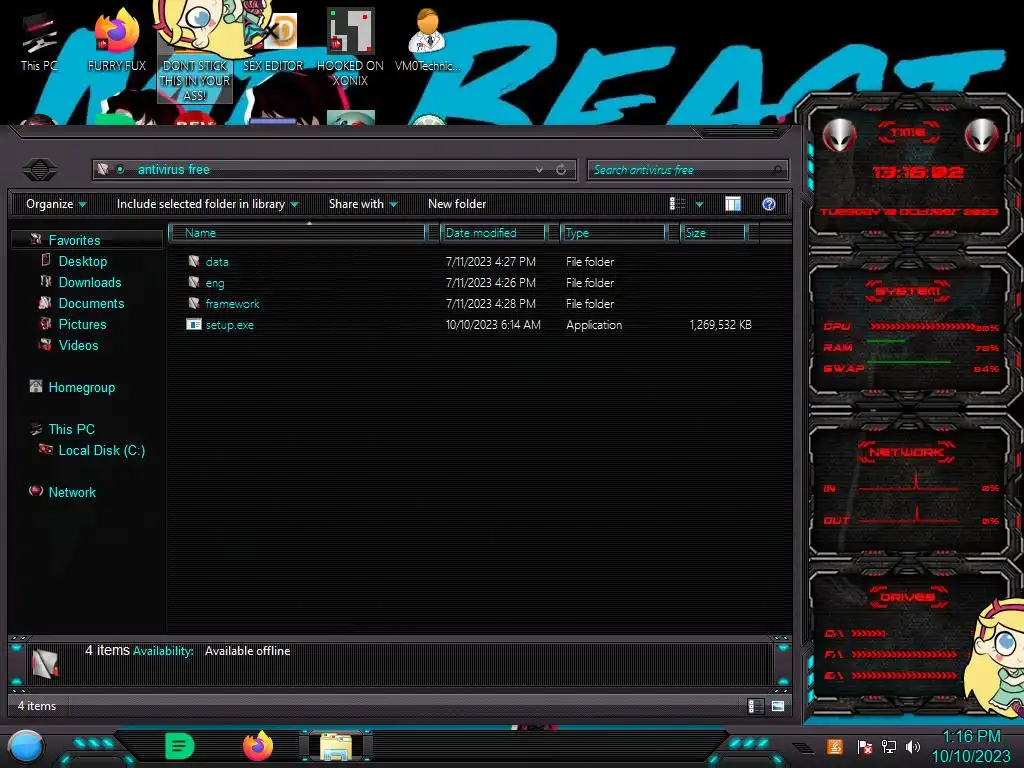Open the volume speaker tray icon
Viewport: 1024px width, 768px height.
[913, 746]
